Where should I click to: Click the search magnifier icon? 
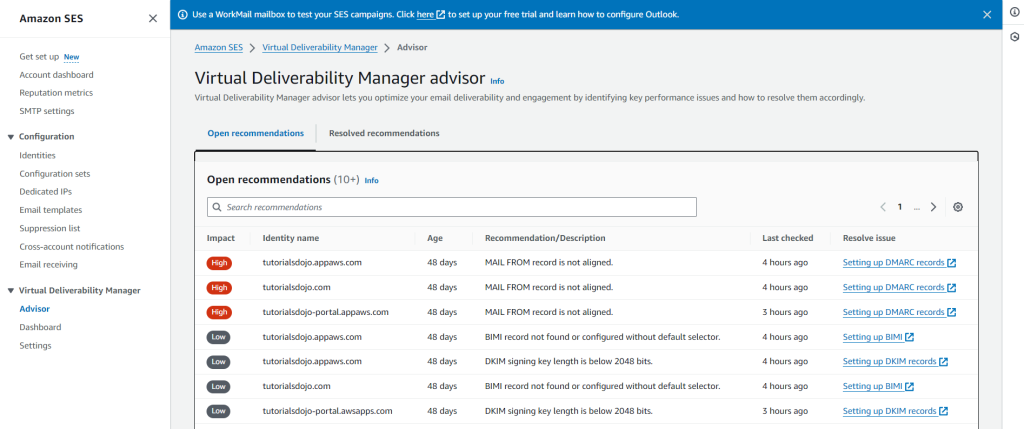217,207
